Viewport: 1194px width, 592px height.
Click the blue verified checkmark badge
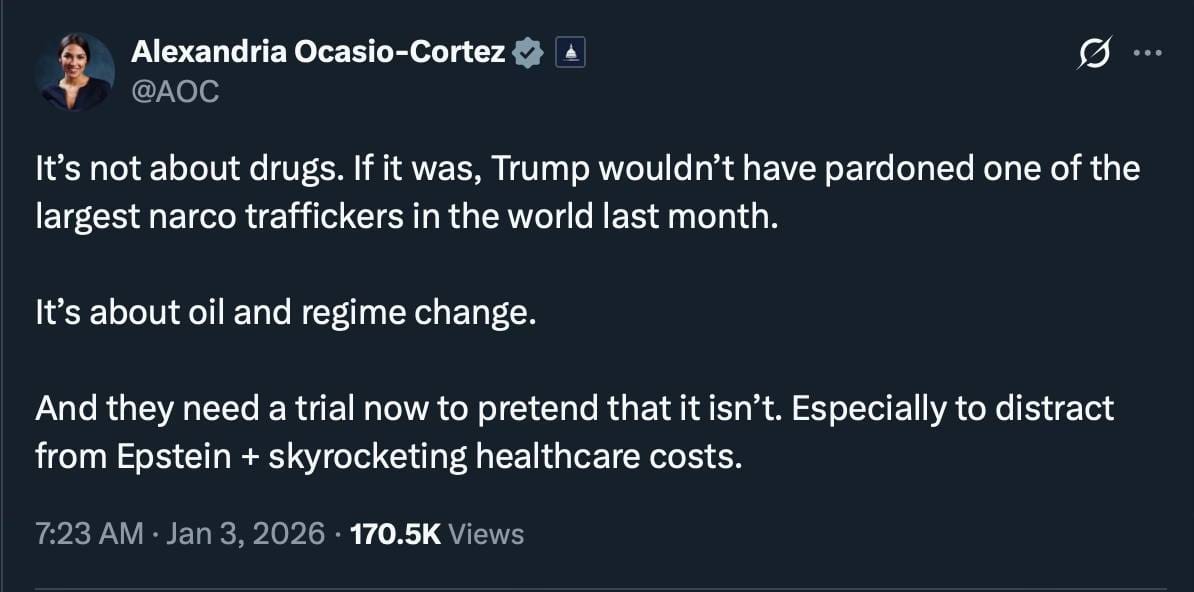[x=526, y=53]
